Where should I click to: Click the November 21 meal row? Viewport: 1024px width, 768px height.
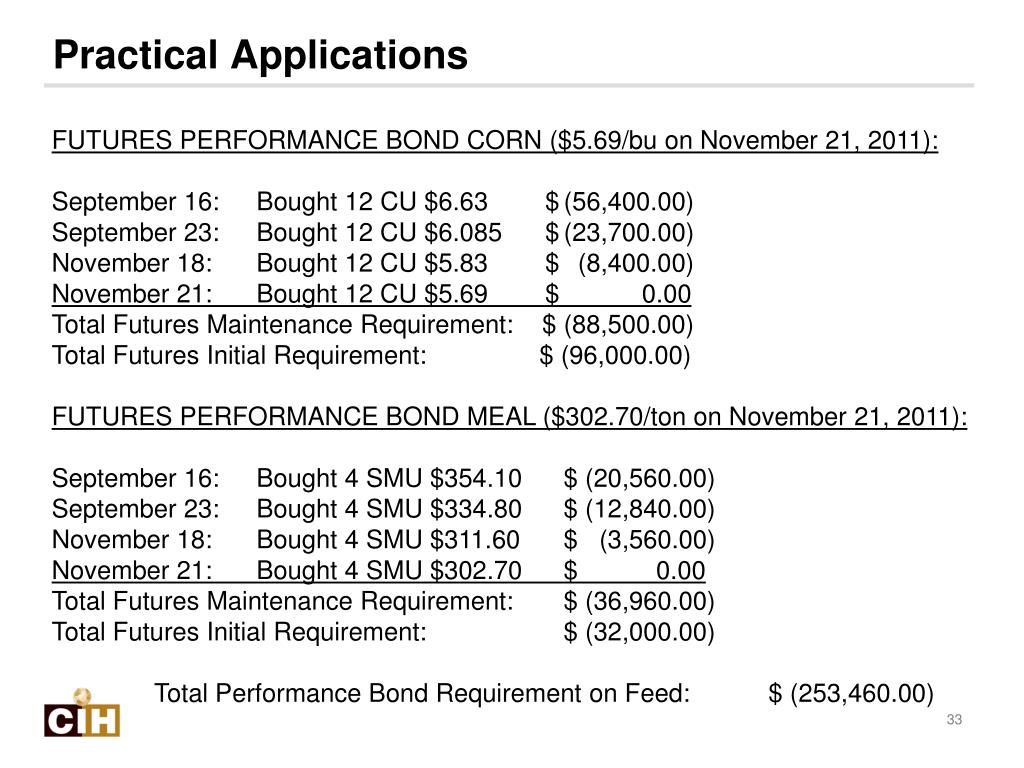(x=378, y=571)
